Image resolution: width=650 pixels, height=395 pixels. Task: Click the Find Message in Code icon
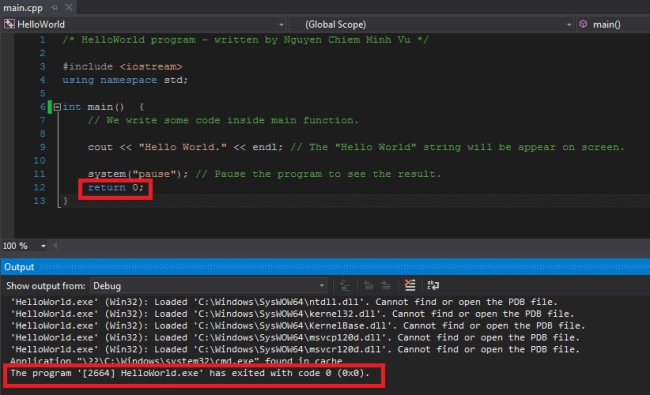[x=345, y=285]
